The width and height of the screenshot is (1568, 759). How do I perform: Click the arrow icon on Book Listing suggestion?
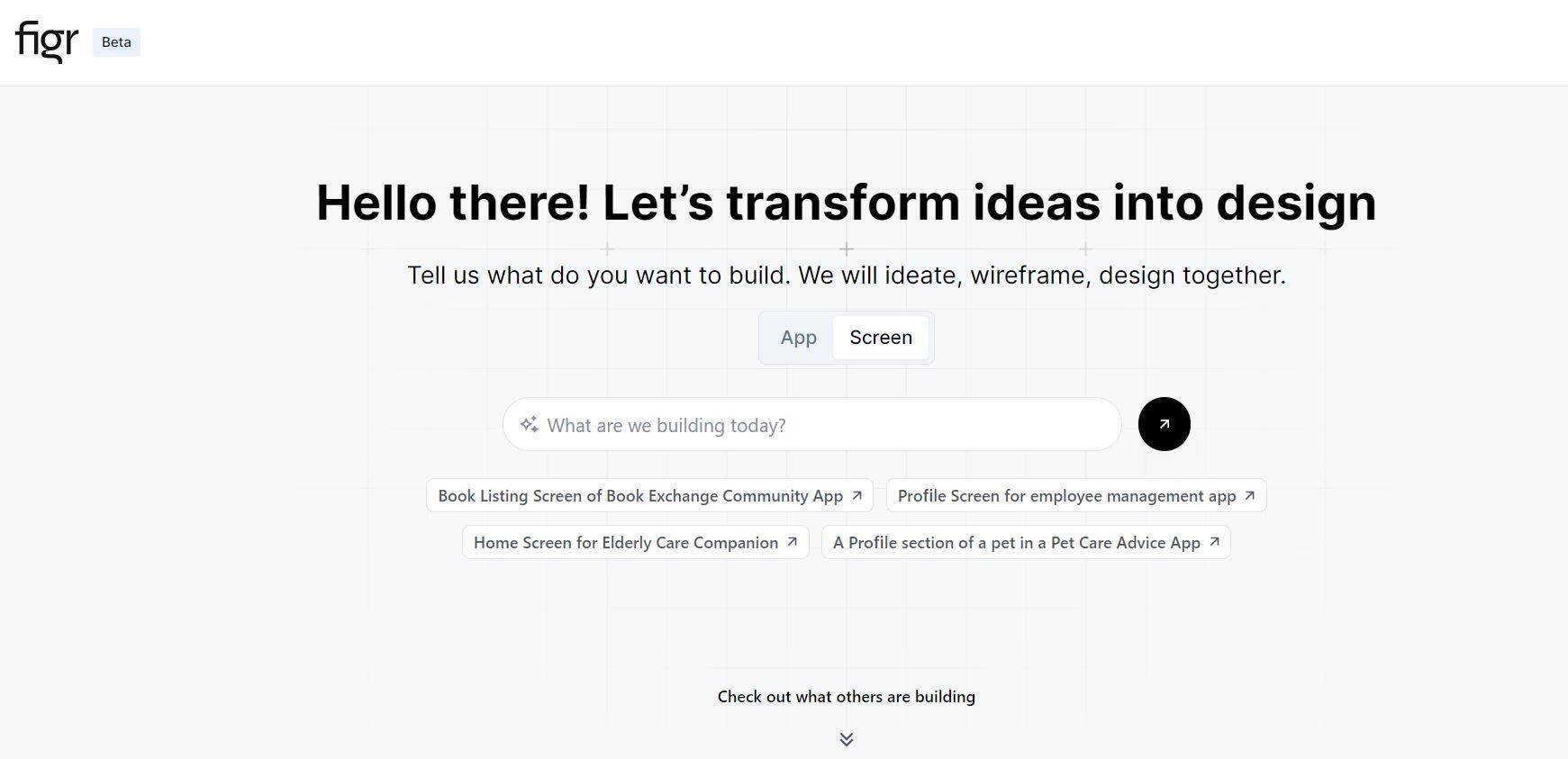coord(857,495)
